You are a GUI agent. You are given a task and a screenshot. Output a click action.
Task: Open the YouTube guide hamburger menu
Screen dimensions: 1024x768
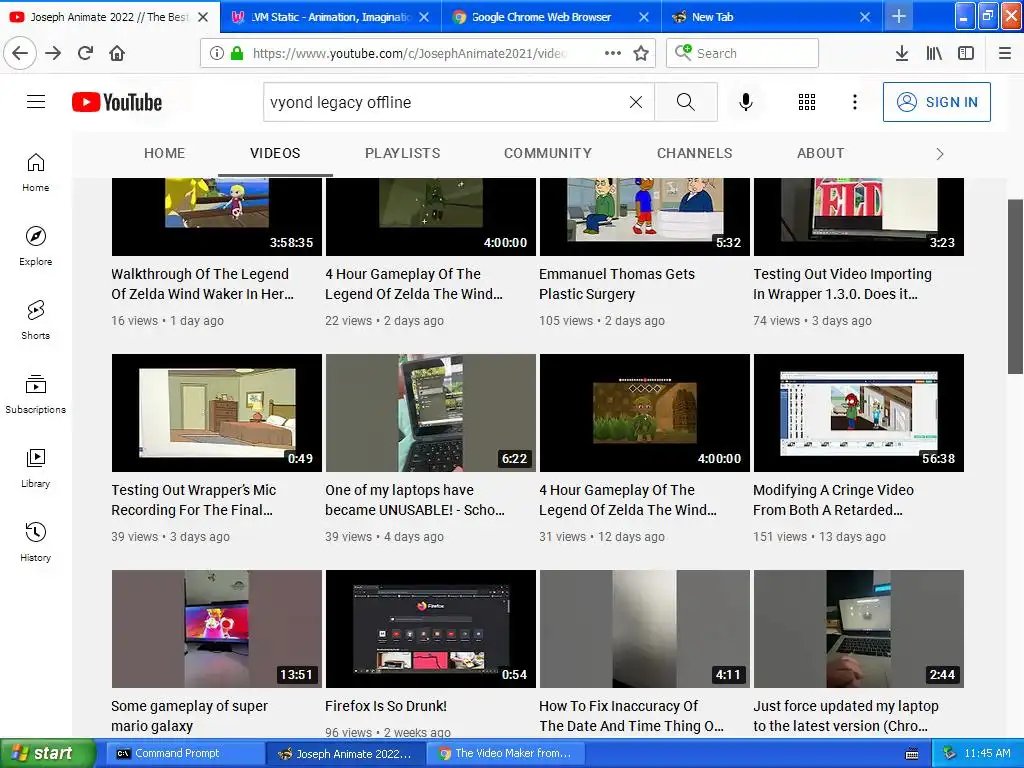(36, 102)
